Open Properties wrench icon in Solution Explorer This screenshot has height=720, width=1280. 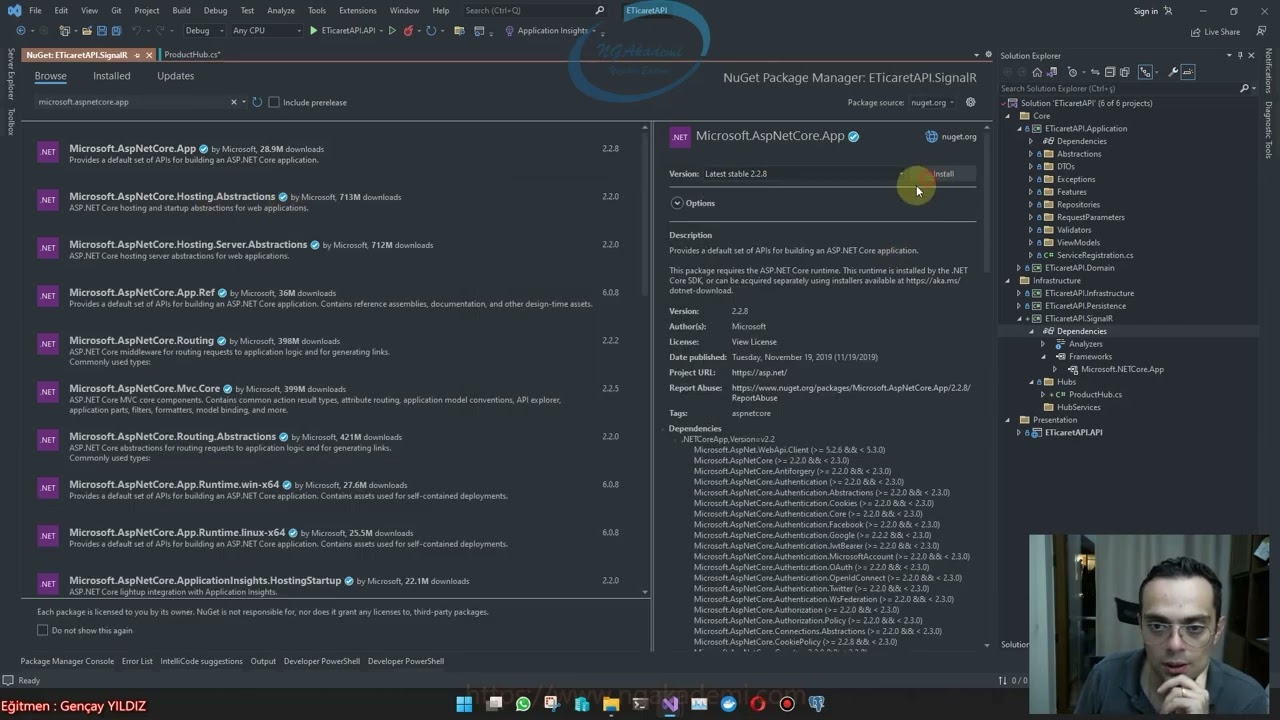tap(1173, 72)
